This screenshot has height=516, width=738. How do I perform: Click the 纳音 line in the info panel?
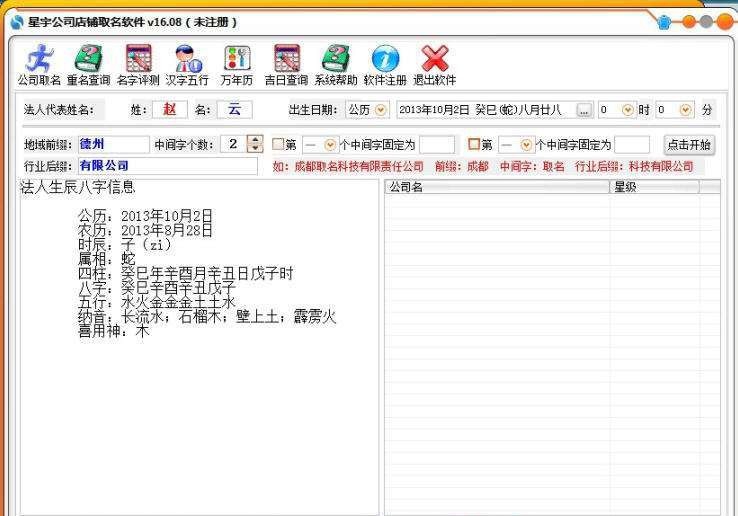pos(207,316)
